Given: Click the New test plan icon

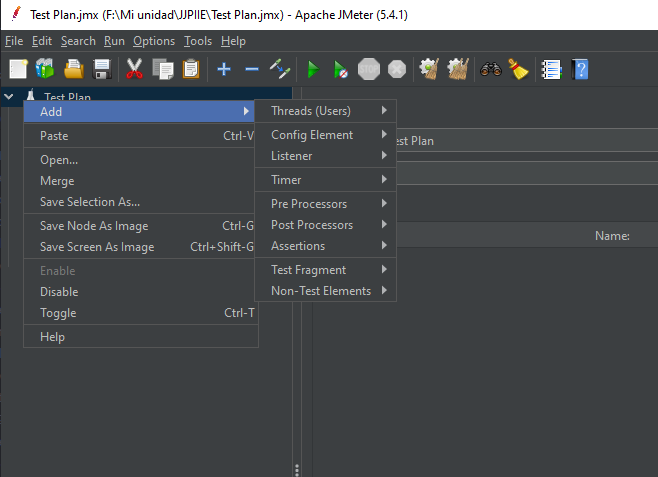Looking at the screenshot, I should 18,69.
